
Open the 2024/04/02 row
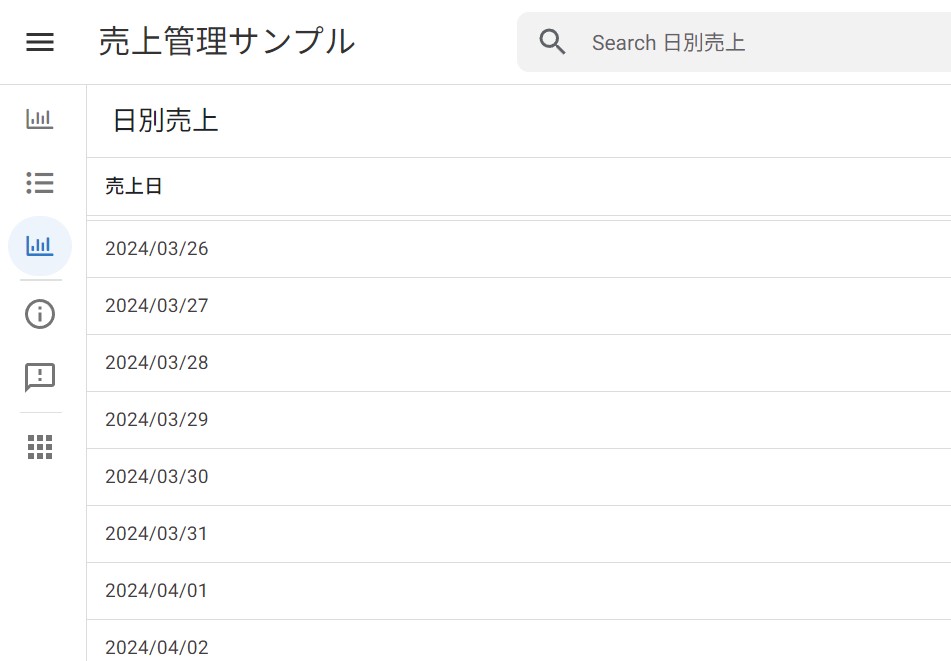(x=157, y=647)
